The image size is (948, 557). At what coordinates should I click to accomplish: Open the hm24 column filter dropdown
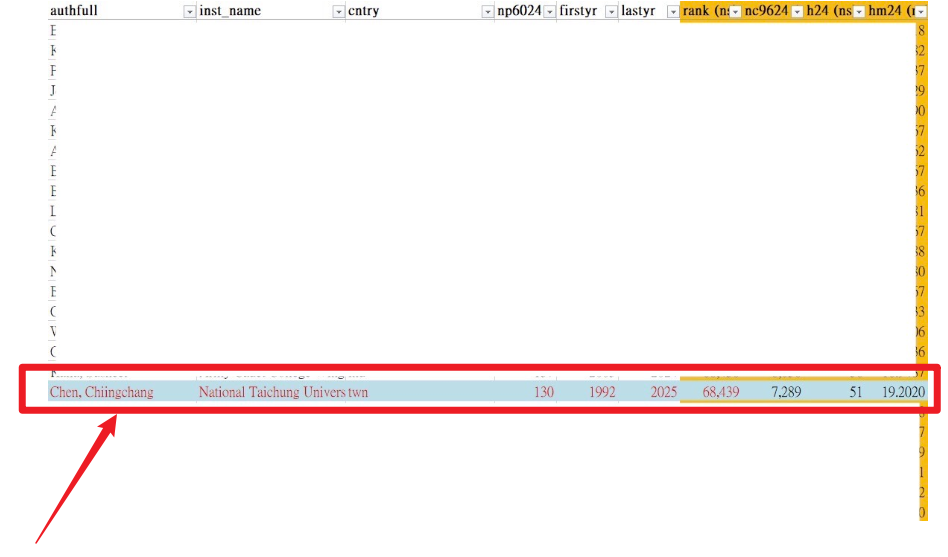[x=921, y=11]
